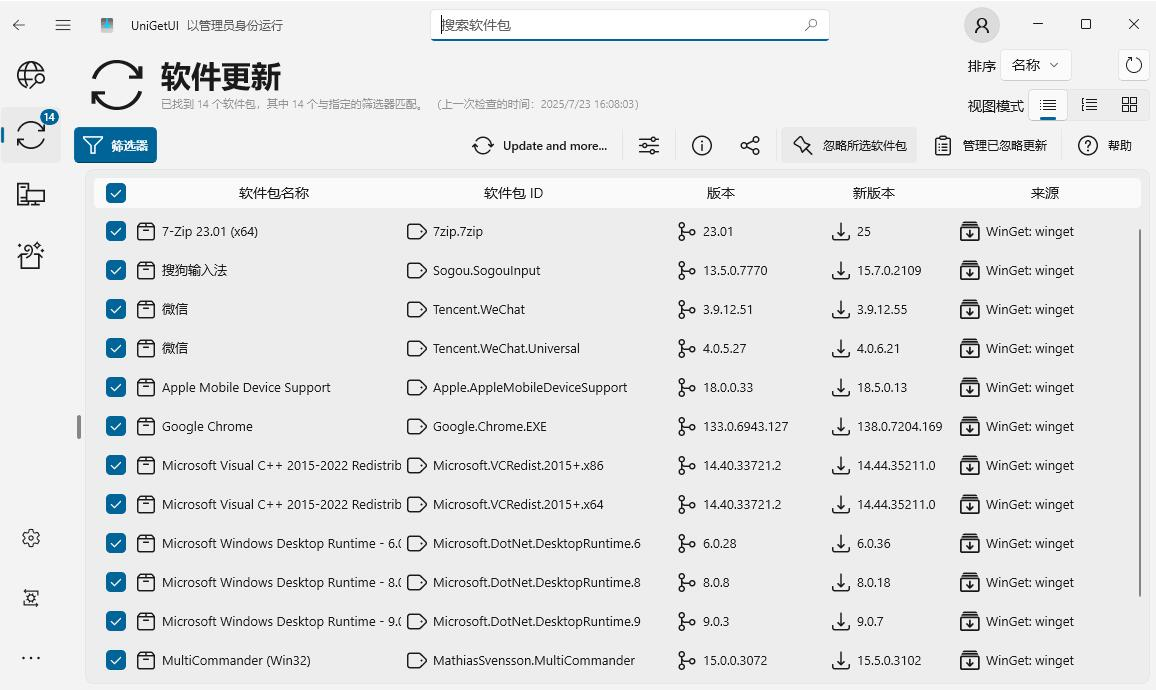The image size is (1156, 690).
Task: Uncheck the Google Chrome package checkbox
Action: click(116, 427)
